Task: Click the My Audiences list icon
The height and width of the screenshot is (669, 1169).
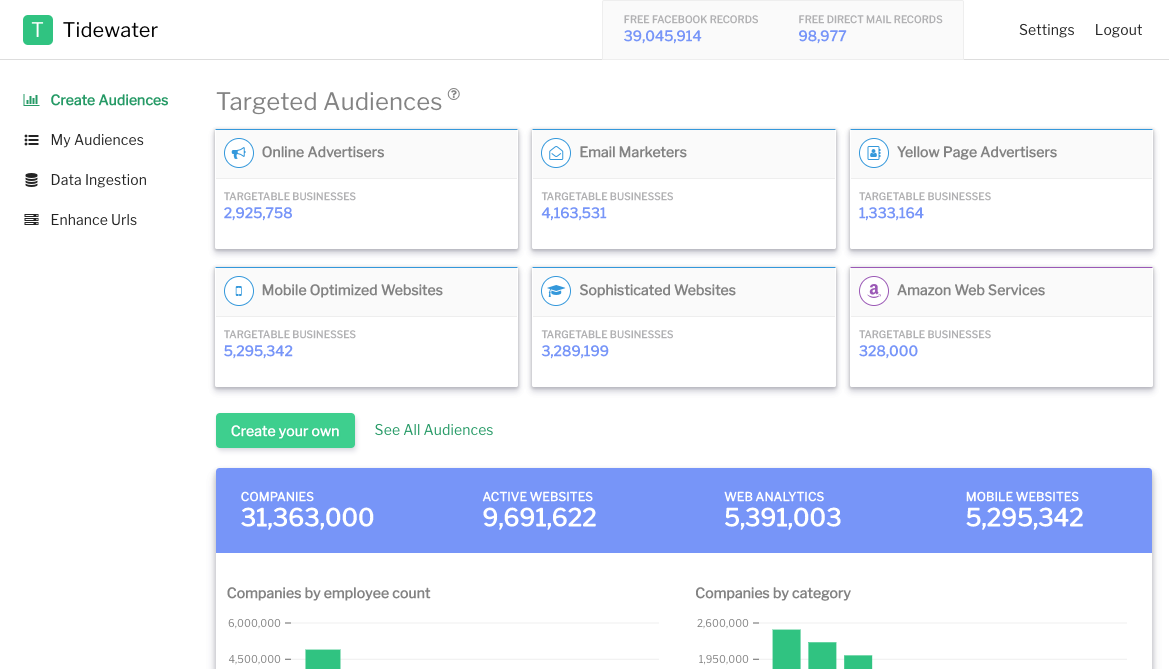Action: 31,140
